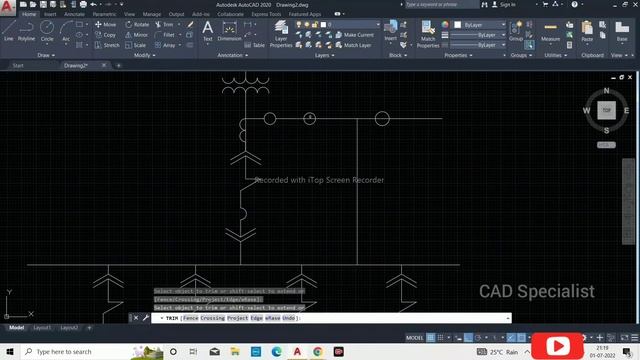Add new drawing tab with plus button

(x=118, y=65)
